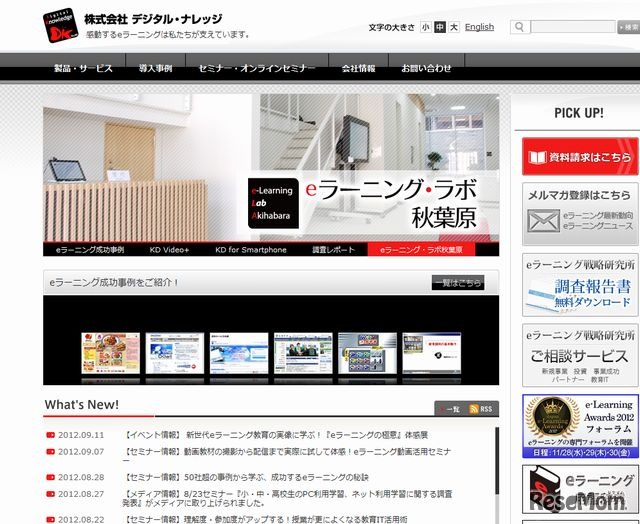Open the fifth case study thumbnail
The image size is (640, 524).
point(367,353)
